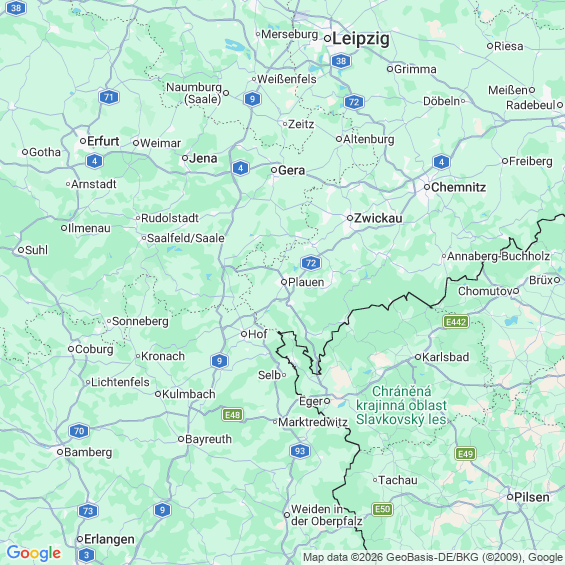Click the A72 shield near Plauen
Viewport: 565px width, 565px height.
[311, 263]
